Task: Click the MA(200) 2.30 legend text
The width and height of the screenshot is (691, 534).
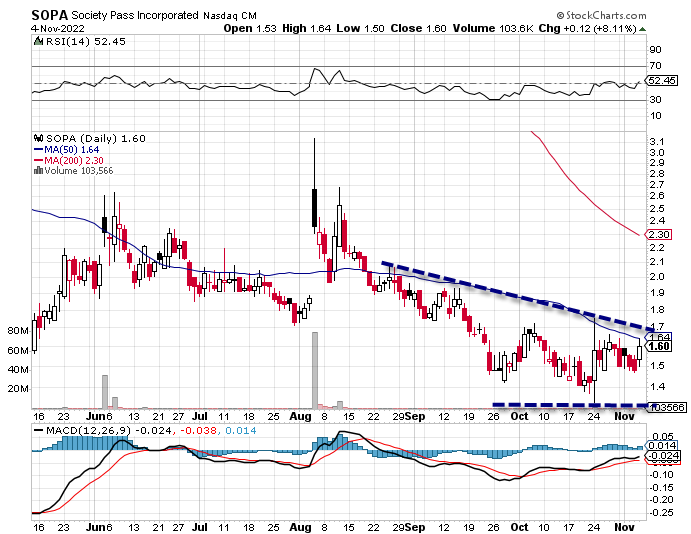Action: coord(74,160)
